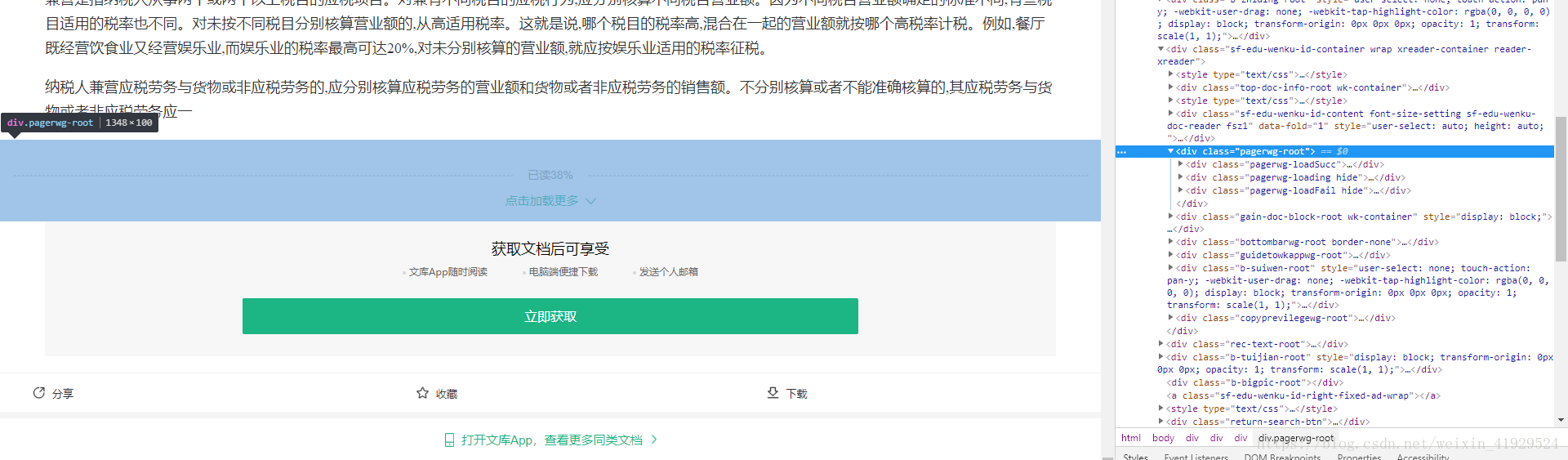Click the 文库App随时阅读 text
Image resolution: width=1568 pixels, height=460 pixels.
point(448,272)
